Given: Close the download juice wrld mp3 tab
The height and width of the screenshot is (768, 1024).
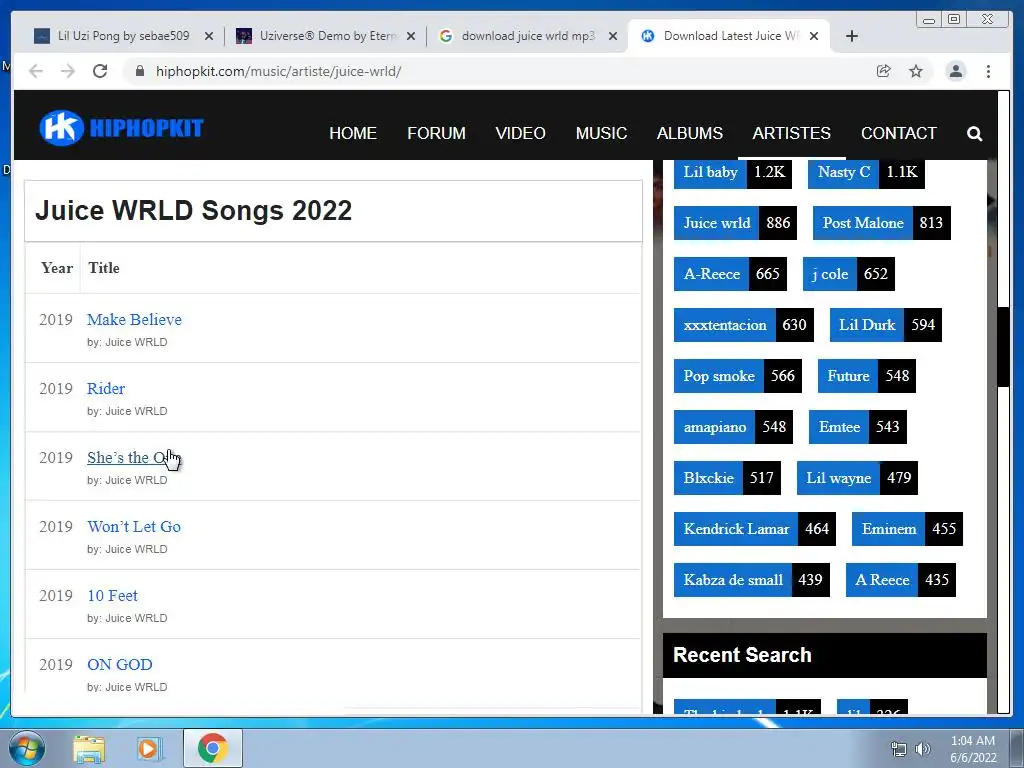Looking at the screenshot, I should 613,36.
